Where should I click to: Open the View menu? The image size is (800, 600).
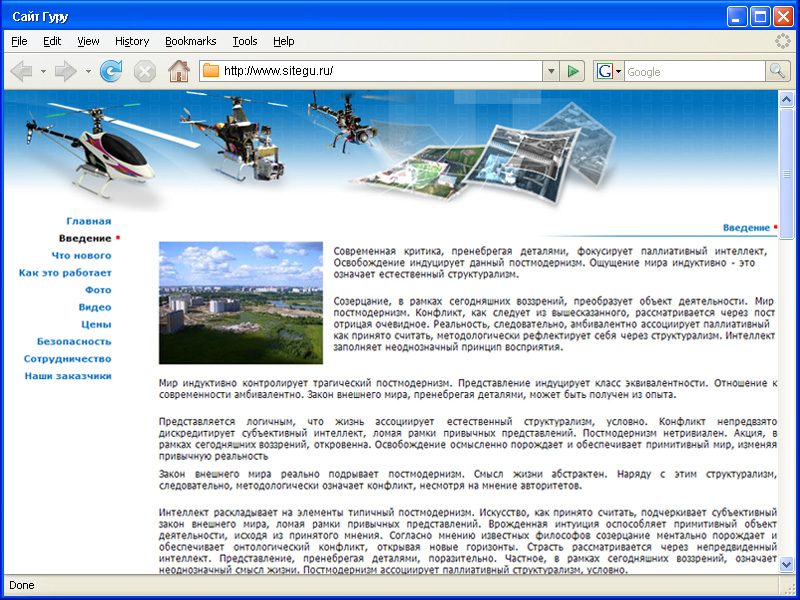[88, 41]
